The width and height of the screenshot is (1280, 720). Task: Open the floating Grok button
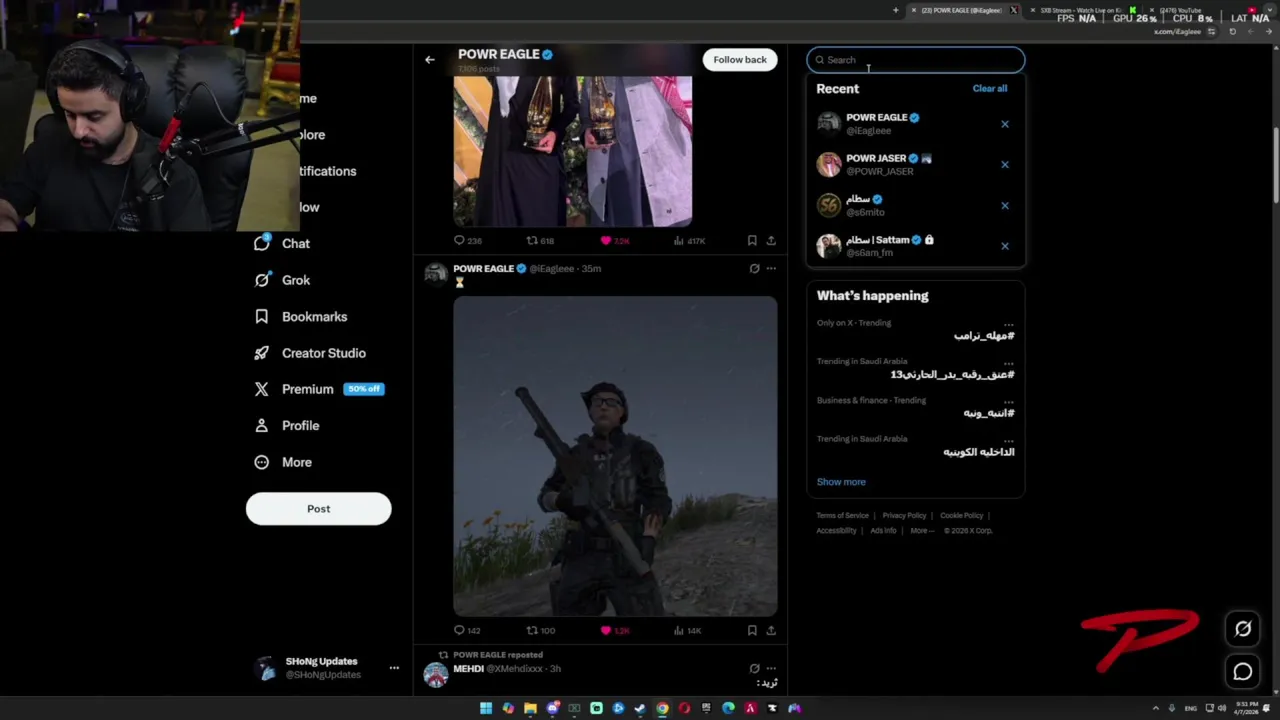coord(1243,628)
